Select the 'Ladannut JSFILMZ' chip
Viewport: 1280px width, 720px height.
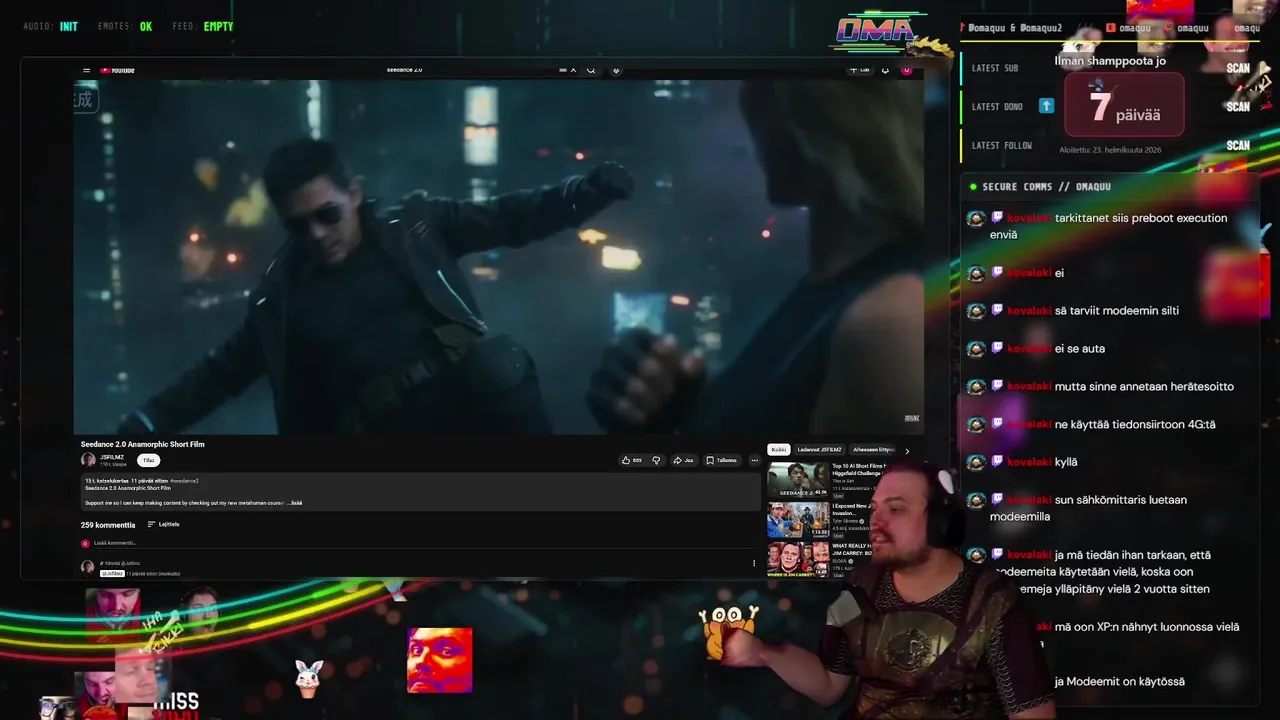click(x=820, y=450)
